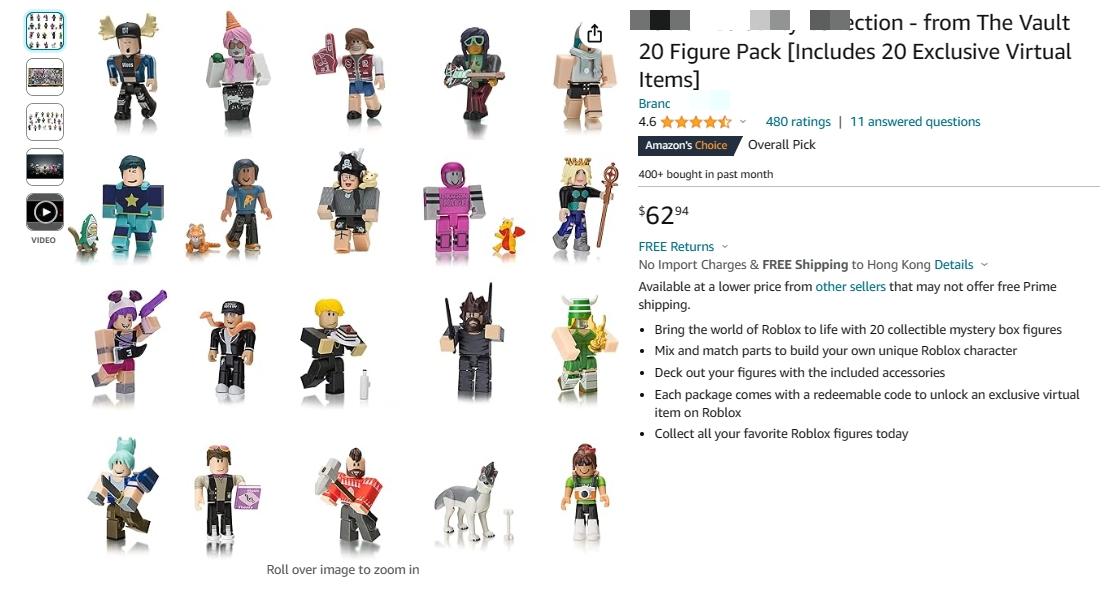This screenshot has width=1113, height=592.
Task: Click the gray wolf figure in image
Action: point(468,500)
